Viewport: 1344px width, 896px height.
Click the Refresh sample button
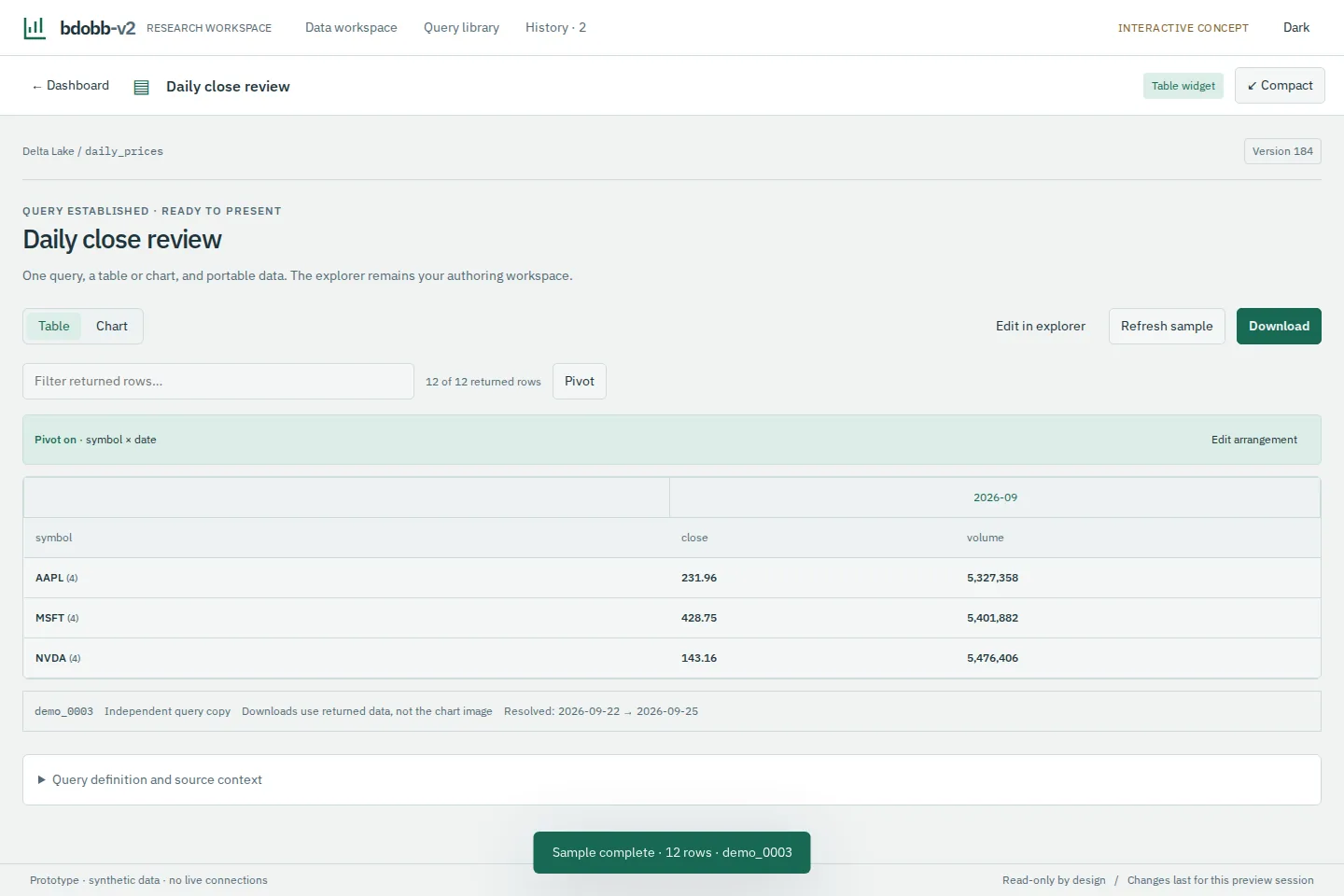coord(1167,326)
